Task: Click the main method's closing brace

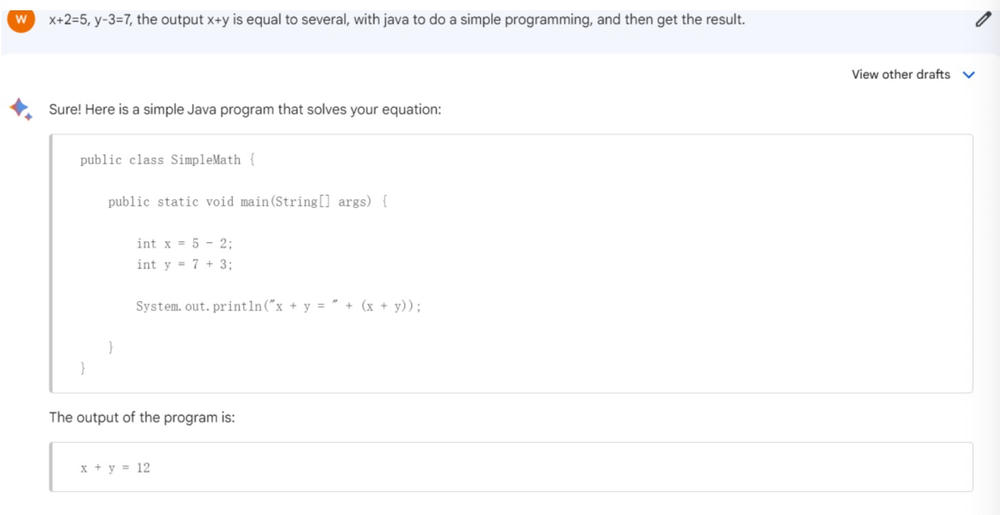Action: [112, 348]
